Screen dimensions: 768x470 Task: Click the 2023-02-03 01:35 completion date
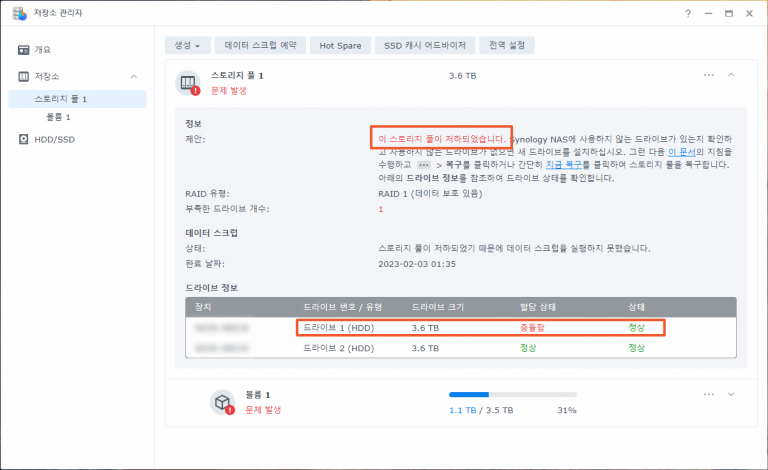[417, 264]
